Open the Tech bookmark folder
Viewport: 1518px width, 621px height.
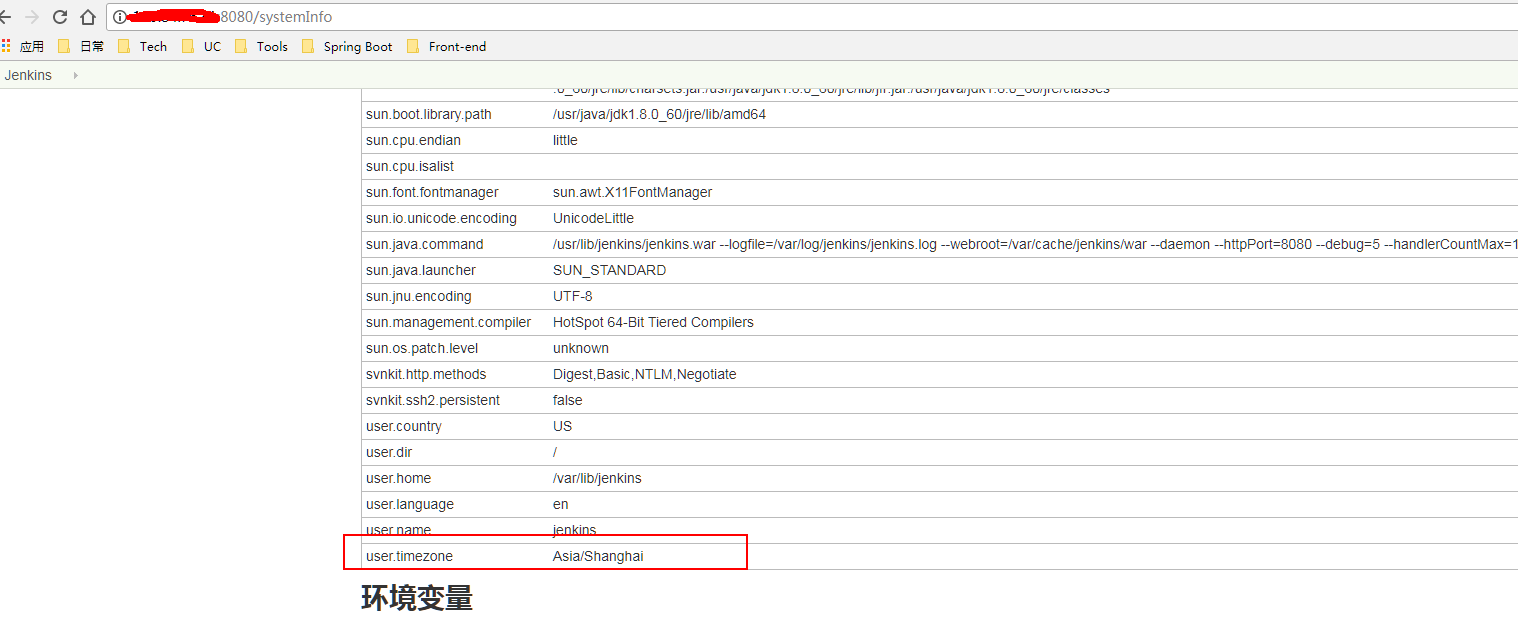[x=143, y=46]
